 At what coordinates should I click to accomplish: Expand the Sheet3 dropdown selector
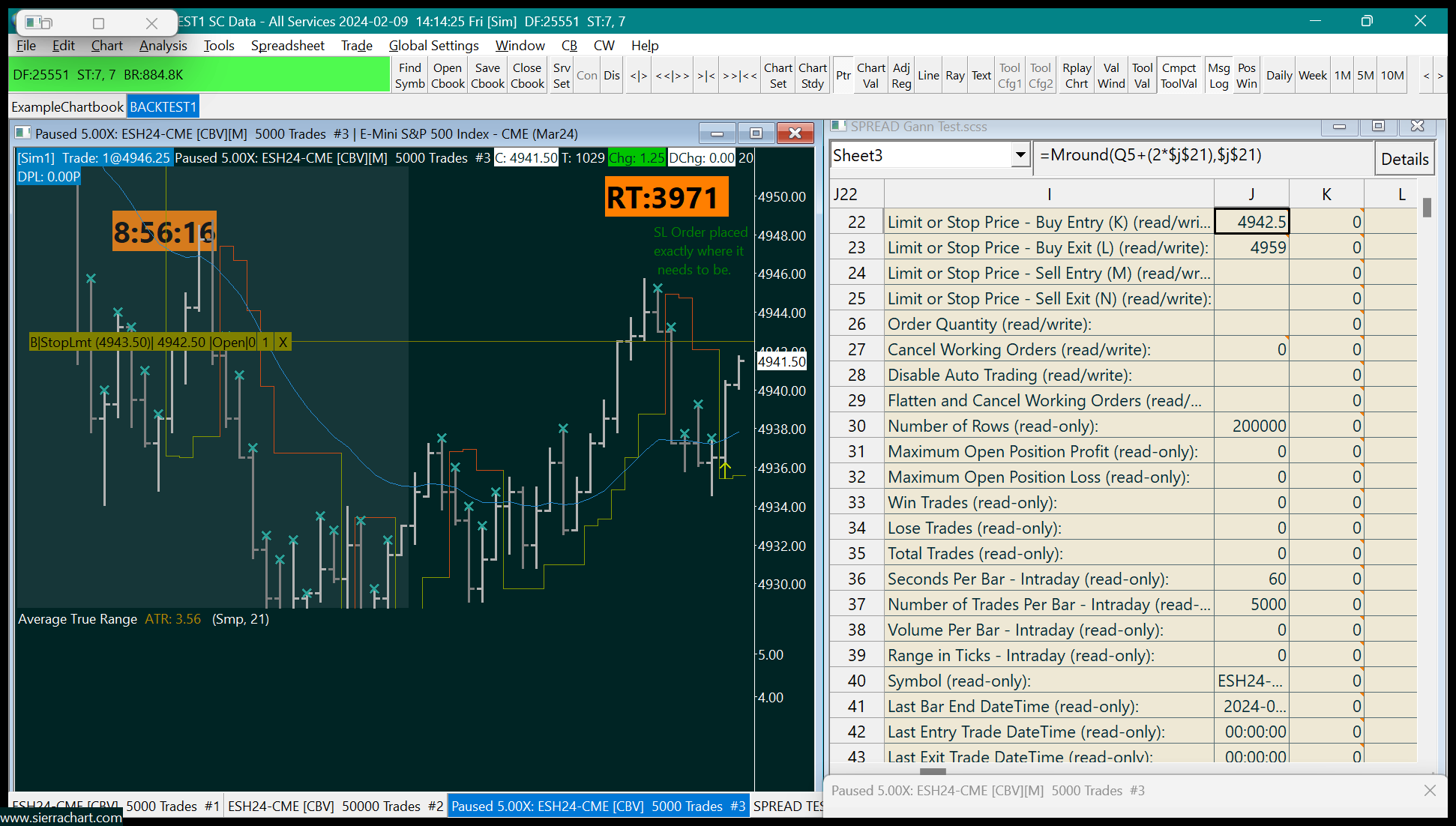pos(1020,156)
